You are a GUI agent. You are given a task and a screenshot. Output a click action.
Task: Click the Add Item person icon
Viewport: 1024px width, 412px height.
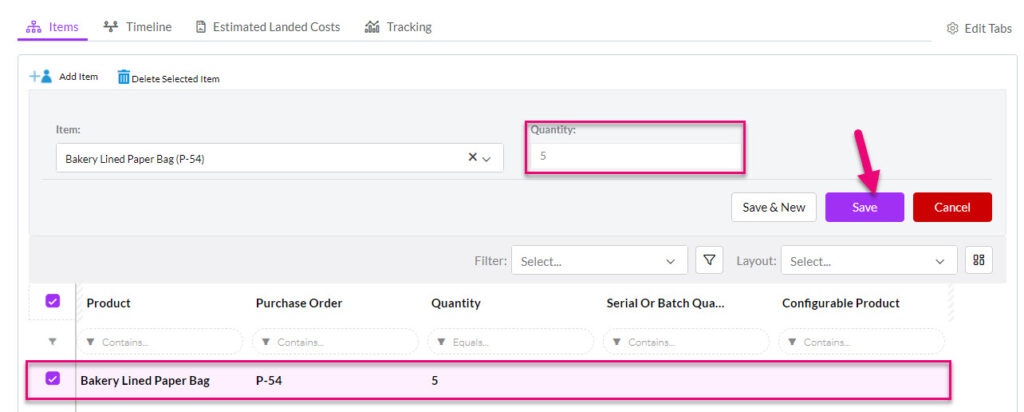40,76
